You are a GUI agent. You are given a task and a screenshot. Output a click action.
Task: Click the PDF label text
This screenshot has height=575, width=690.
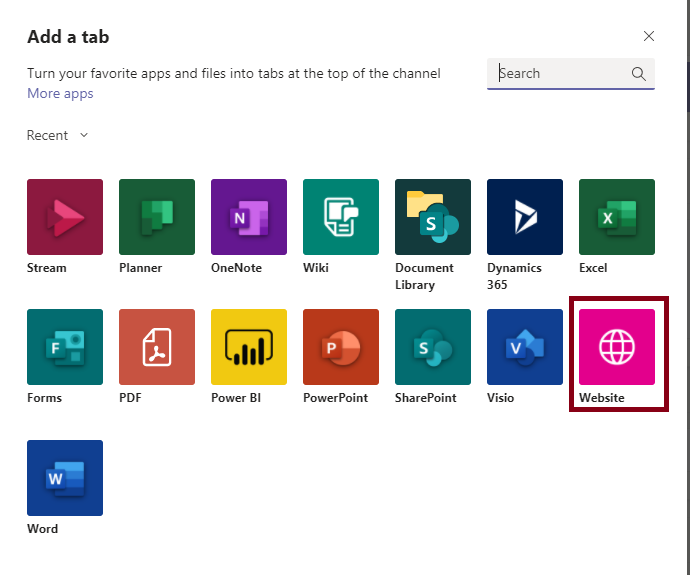point(130,398)
